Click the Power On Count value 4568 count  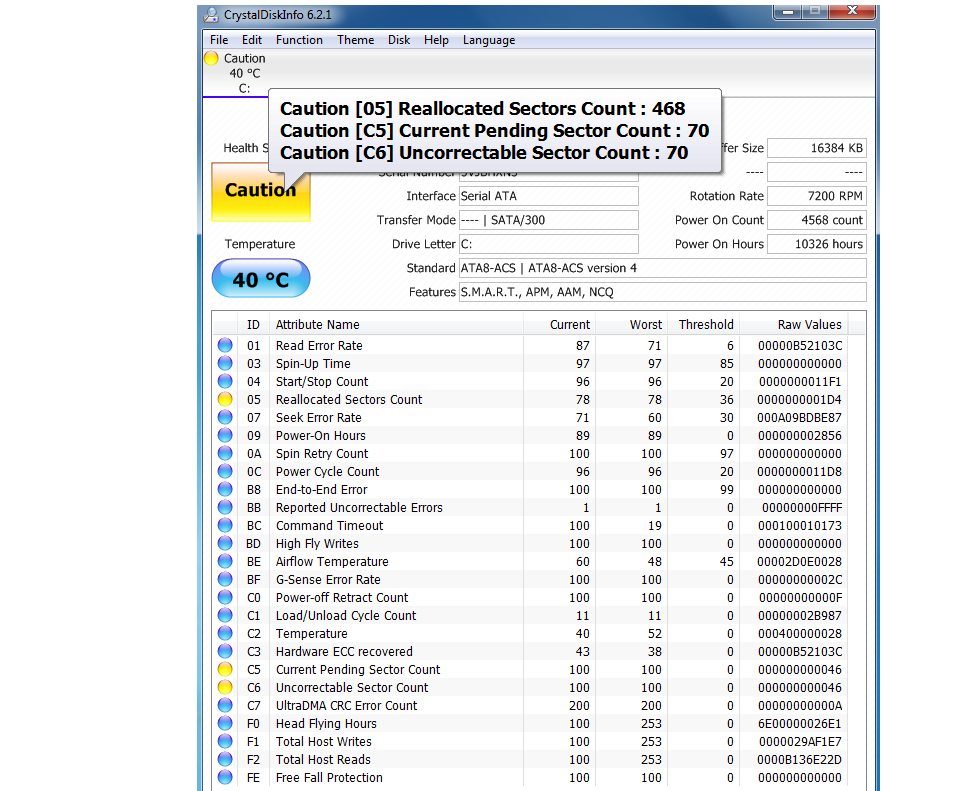pyautogui.click(x=817, y=220)
